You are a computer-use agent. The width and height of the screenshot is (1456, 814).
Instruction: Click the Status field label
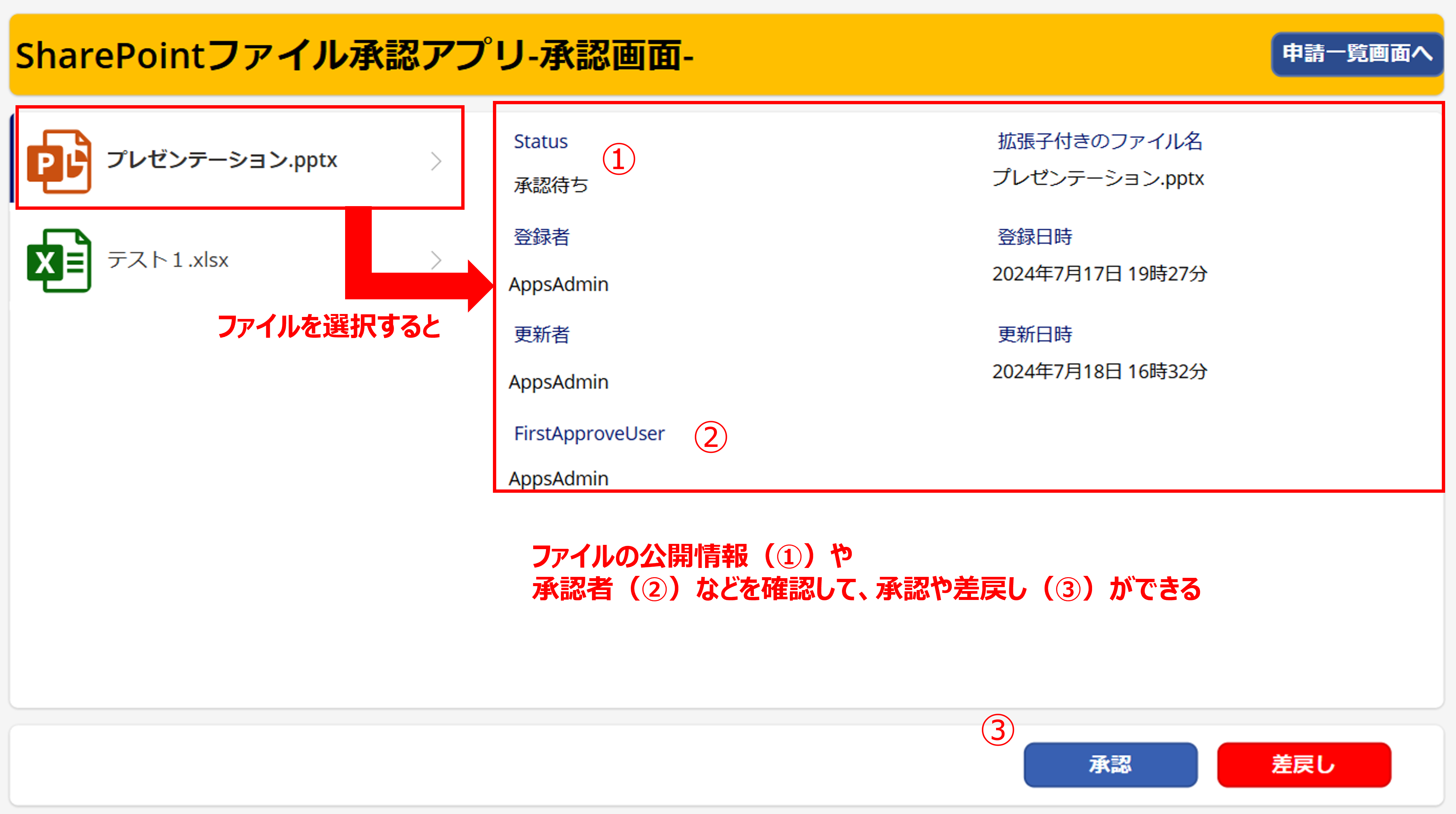click(x=540, y=141)
